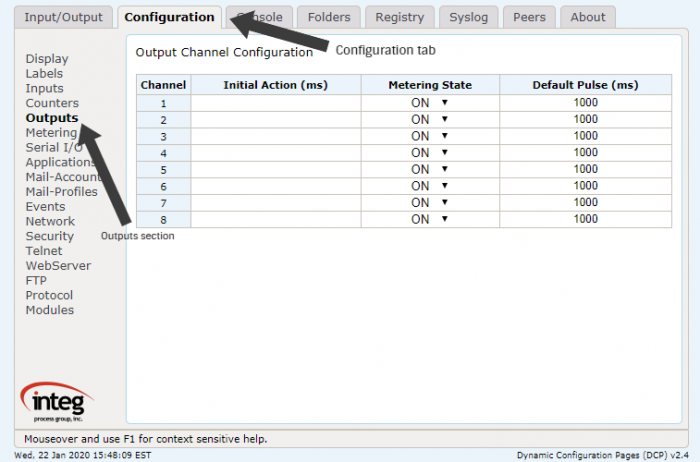Go to the Counters section in sidebar

(52, 103)
